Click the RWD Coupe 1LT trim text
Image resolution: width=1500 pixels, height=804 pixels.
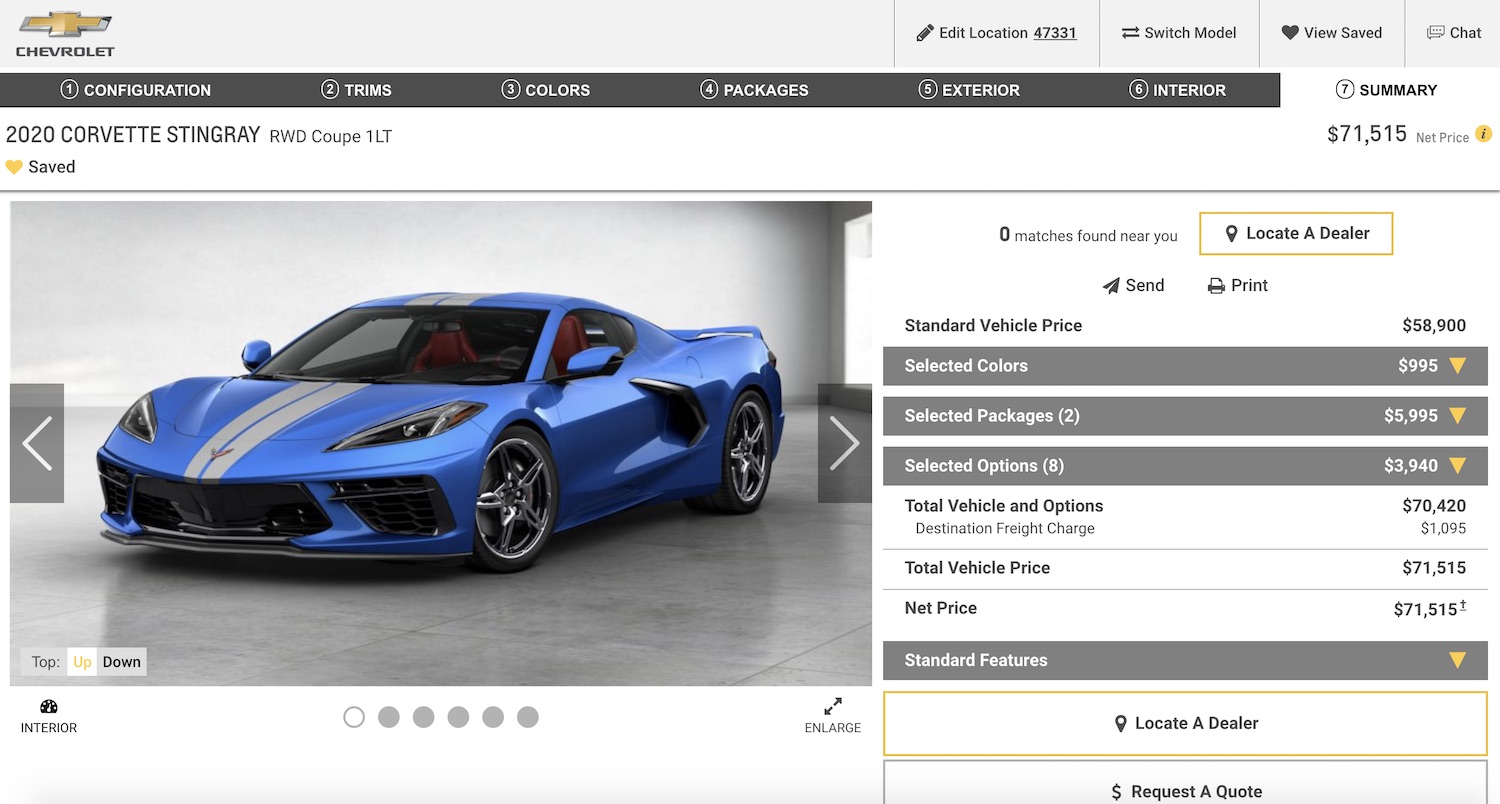[x=330, y=137]
